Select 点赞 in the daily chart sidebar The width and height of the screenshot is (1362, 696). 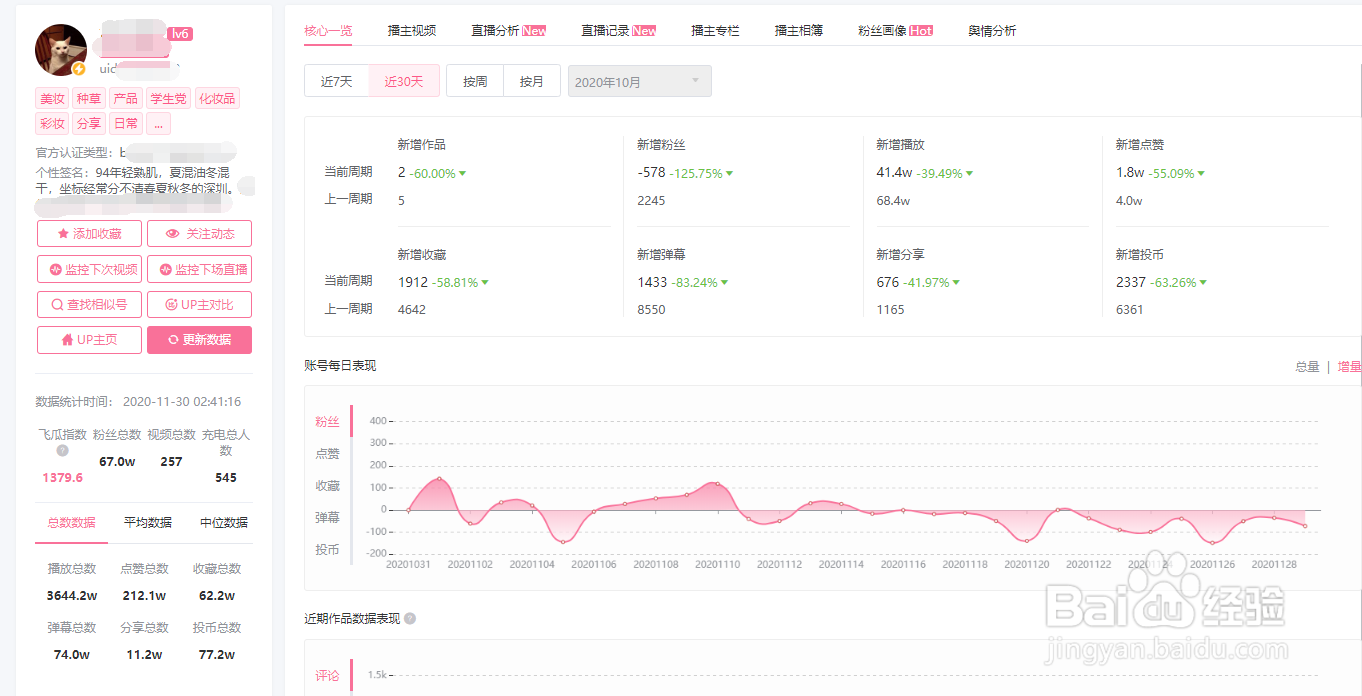(328, 454)
